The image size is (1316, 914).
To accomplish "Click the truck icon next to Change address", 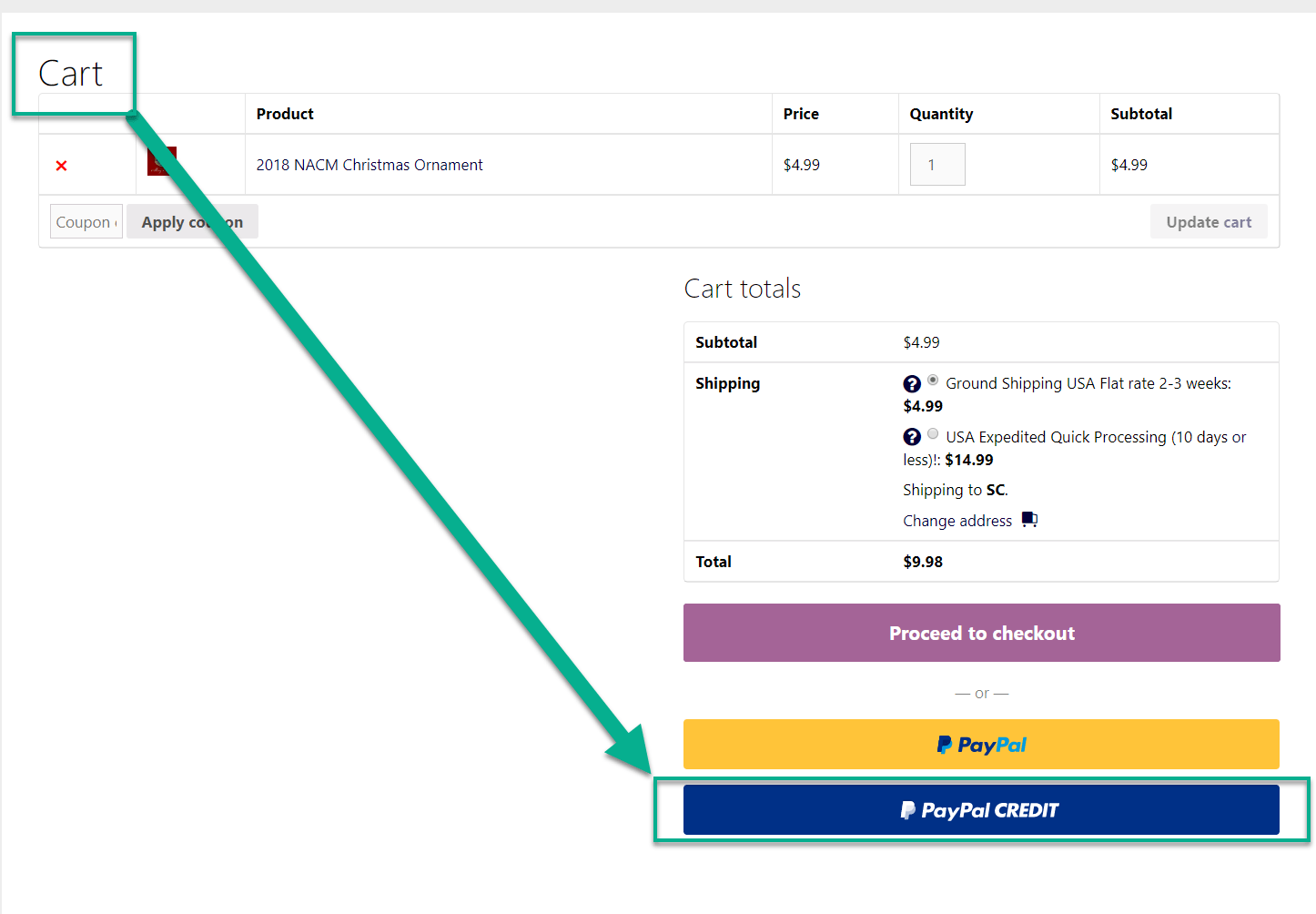I will (1029, 520).
